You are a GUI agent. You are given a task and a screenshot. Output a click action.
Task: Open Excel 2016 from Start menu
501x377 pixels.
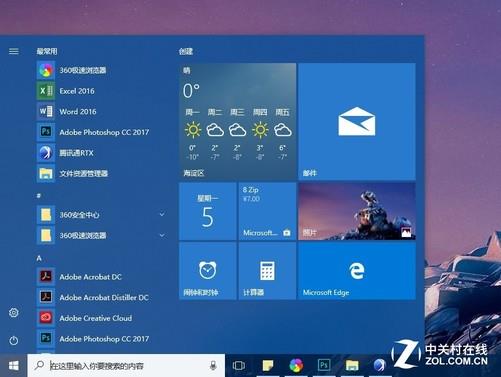(102, 91)
